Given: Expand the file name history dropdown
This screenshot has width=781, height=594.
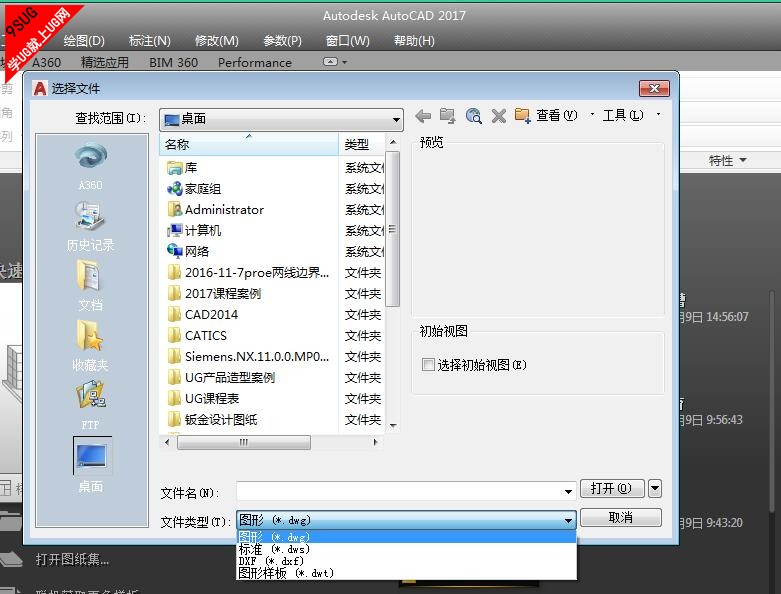Looking at the screenshot, I should point(568,491).
